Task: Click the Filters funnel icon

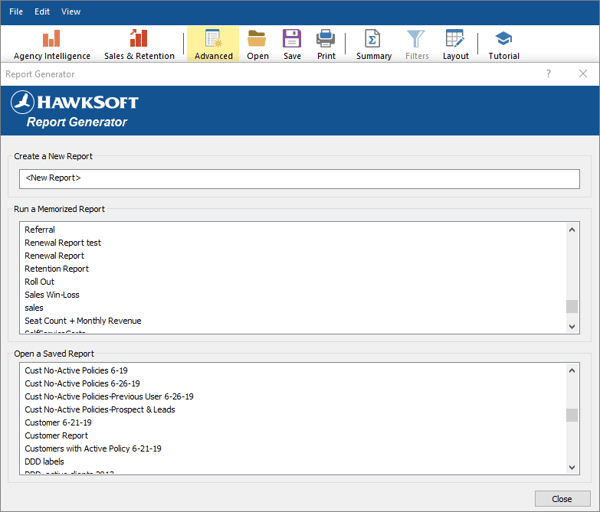Action: click(x=417, y=44)
